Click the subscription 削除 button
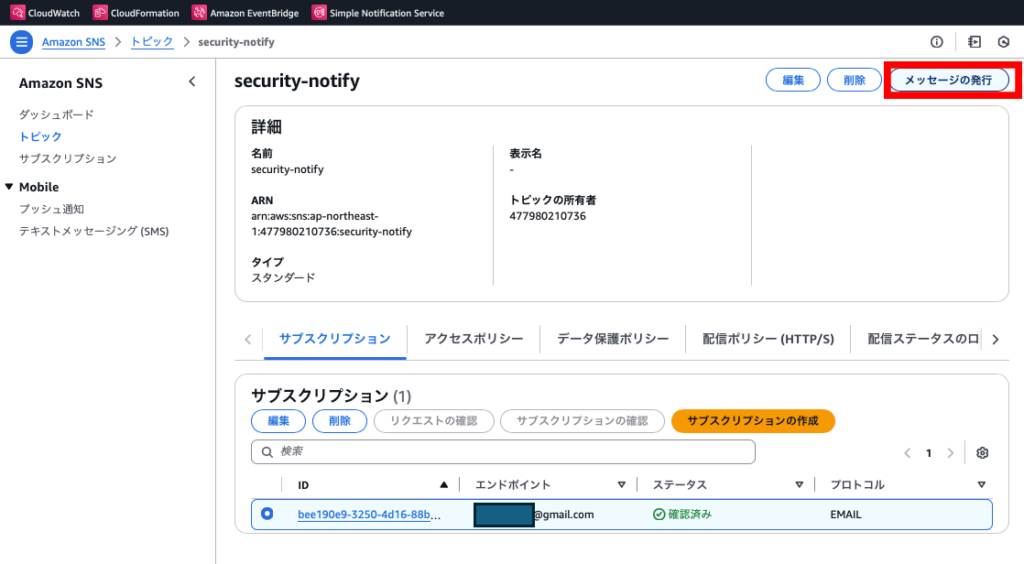 tap(340, 421)
